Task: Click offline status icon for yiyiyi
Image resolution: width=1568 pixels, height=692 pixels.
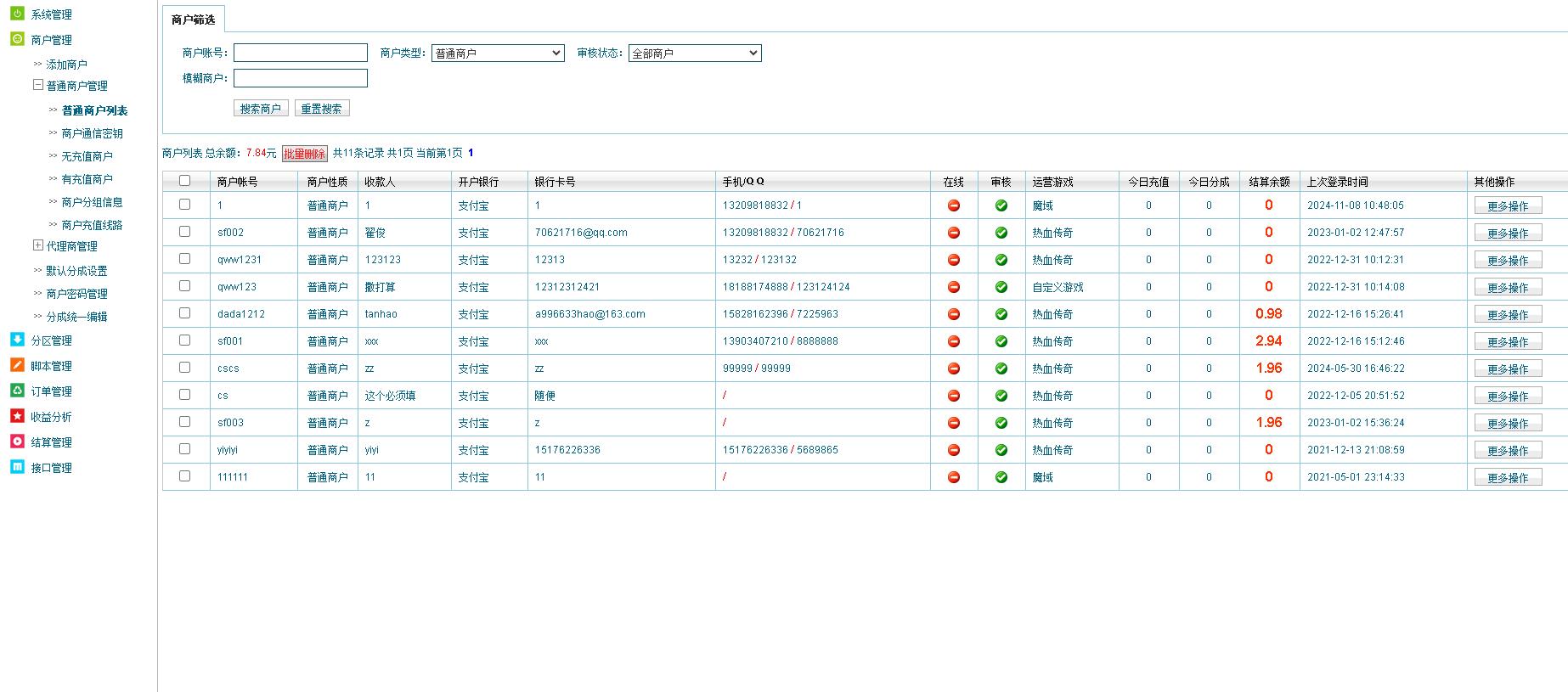Action: (954, 450)
